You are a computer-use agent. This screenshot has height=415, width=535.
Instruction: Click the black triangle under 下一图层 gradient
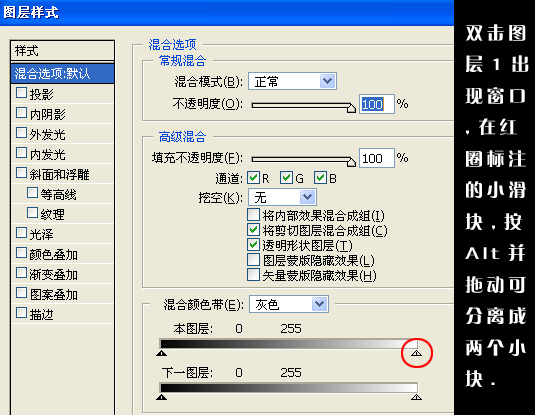(x=161, y=397)
